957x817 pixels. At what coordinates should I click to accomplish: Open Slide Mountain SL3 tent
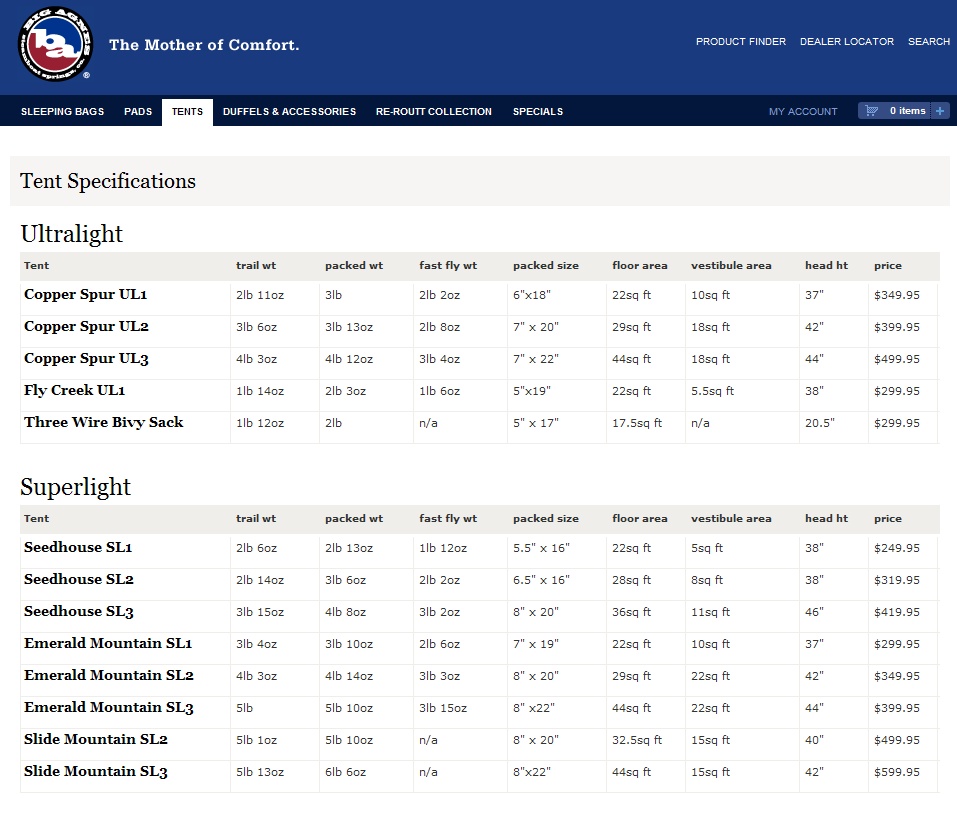96,771
